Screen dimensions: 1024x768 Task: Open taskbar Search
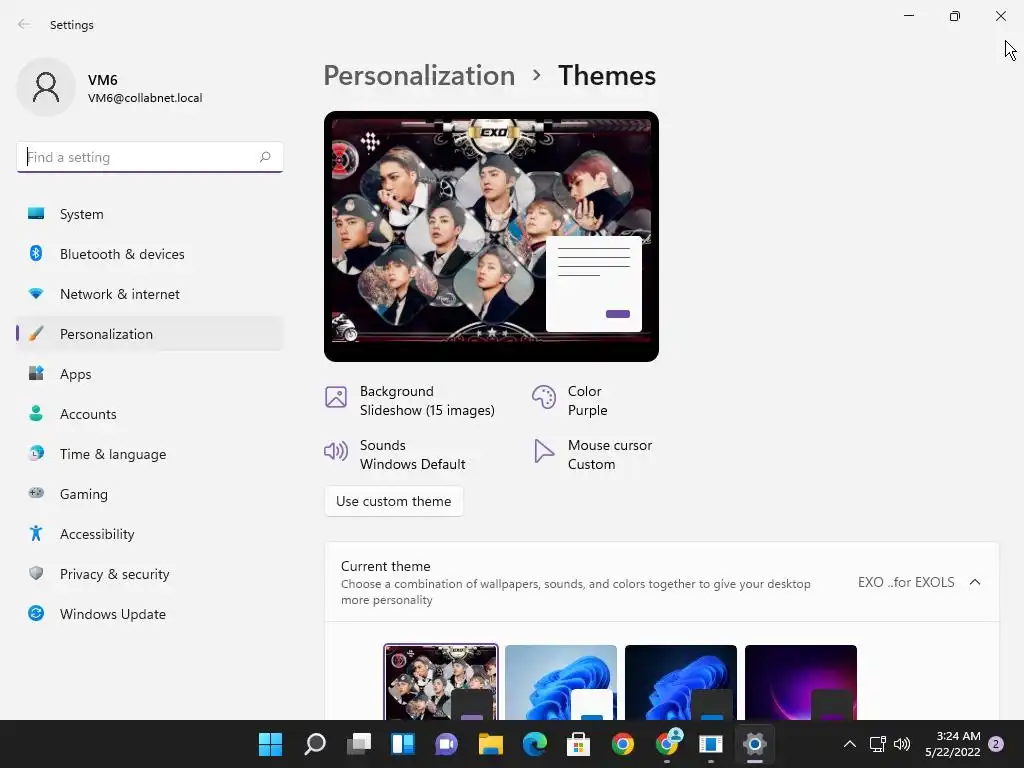[315, 744]
